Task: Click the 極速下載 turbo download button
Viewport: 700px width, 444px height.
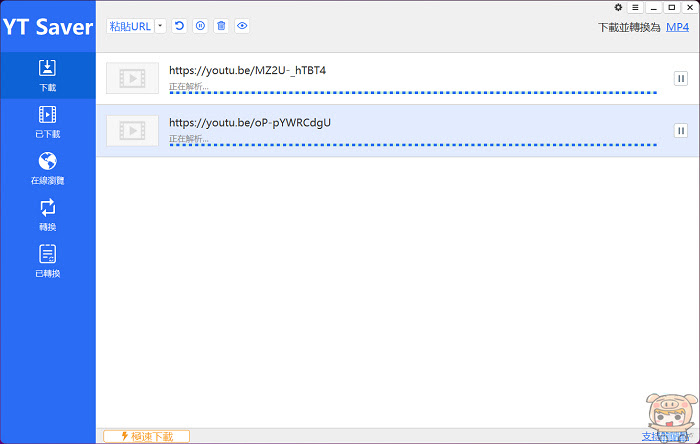Action: [x=146, y=436]
